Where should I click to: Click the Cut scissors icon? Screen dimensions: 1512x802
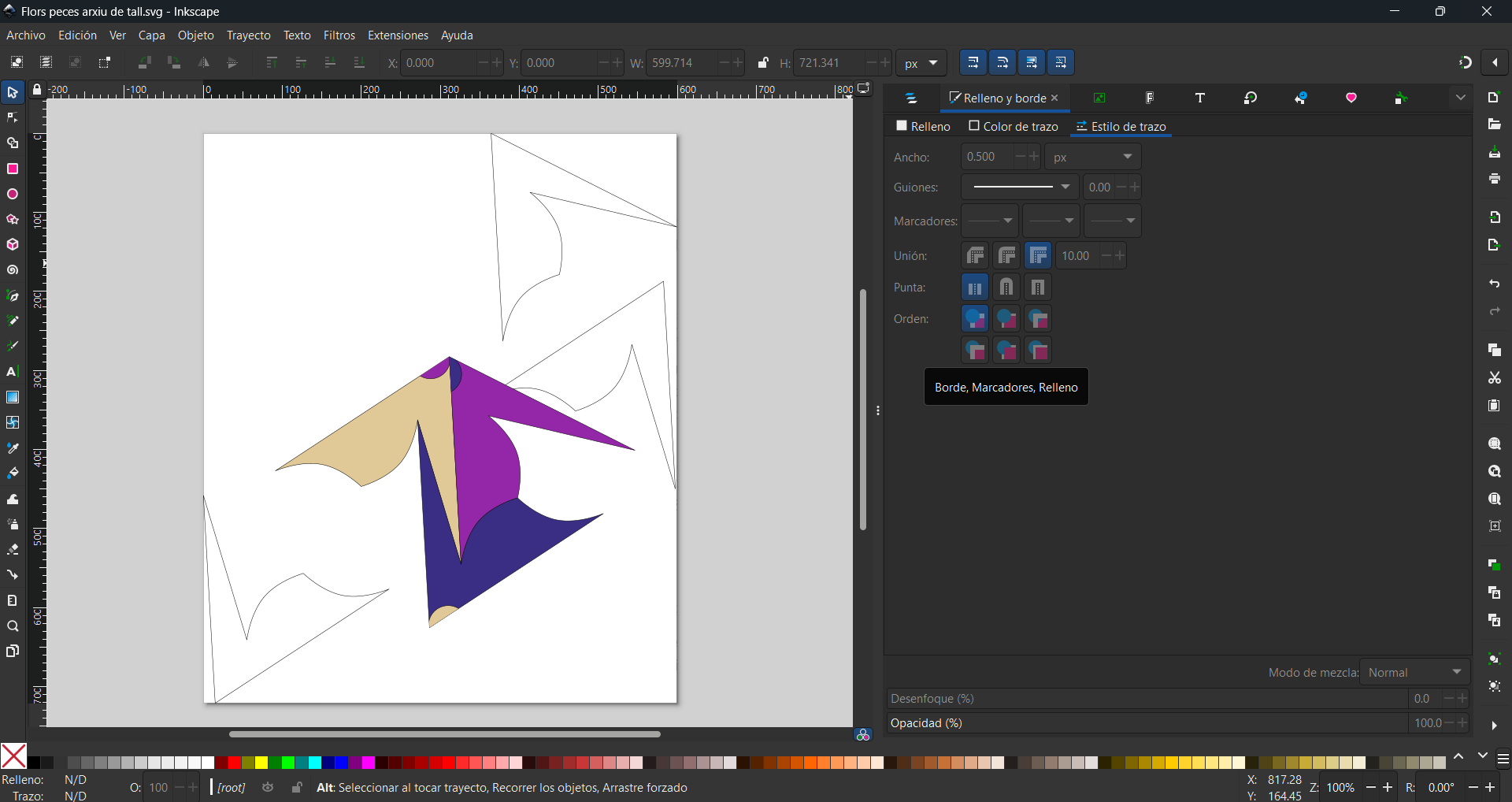(x=1494, y=378)
